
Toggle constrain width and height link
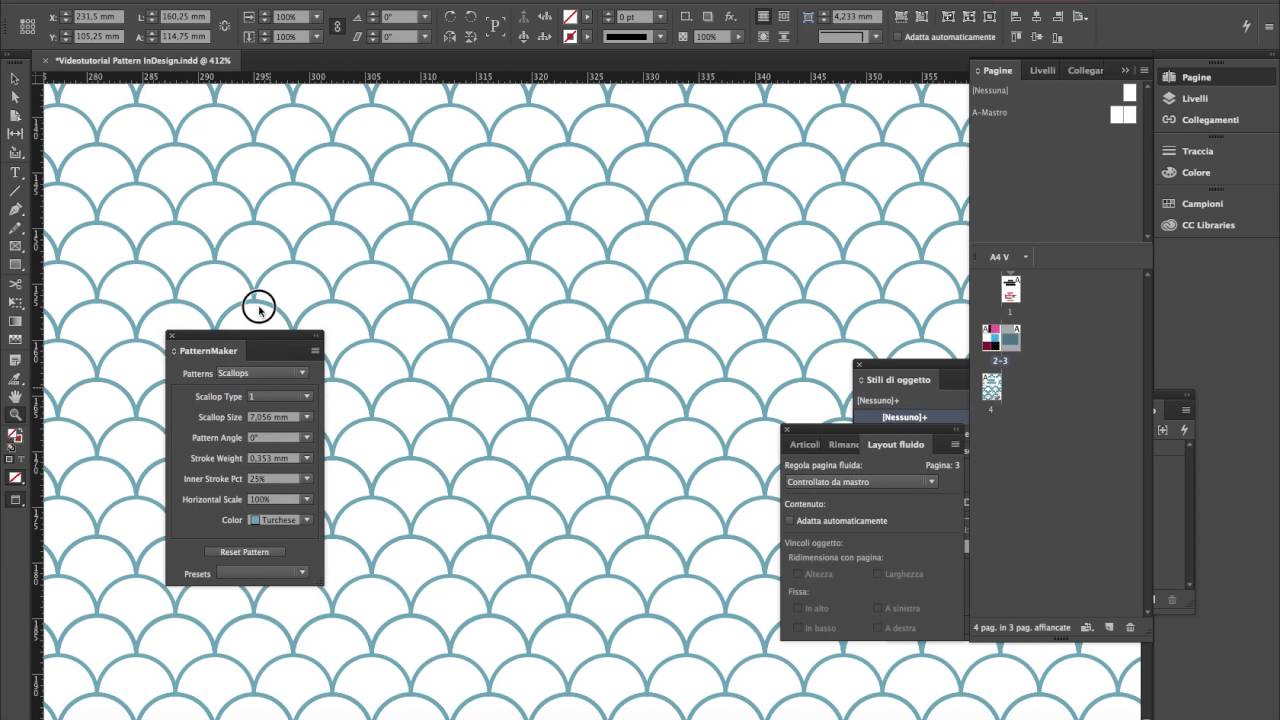[223, 27]
